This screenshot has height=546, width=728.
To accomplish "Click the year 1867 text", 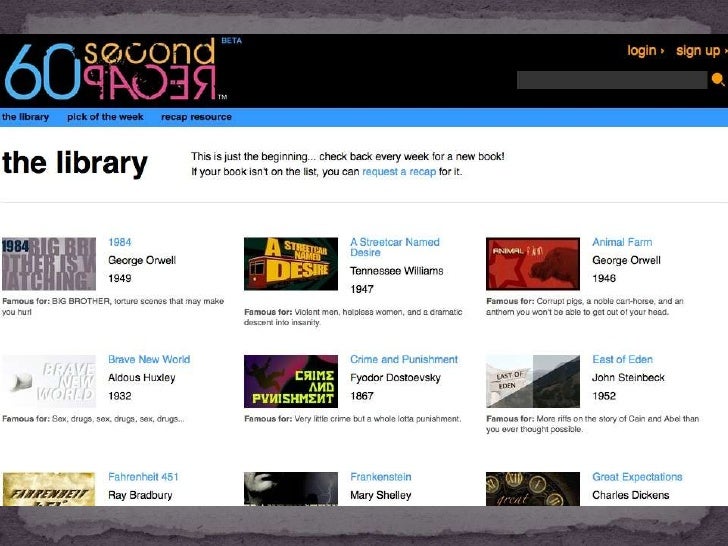I will pyautogui.click(x=362, y=396).
